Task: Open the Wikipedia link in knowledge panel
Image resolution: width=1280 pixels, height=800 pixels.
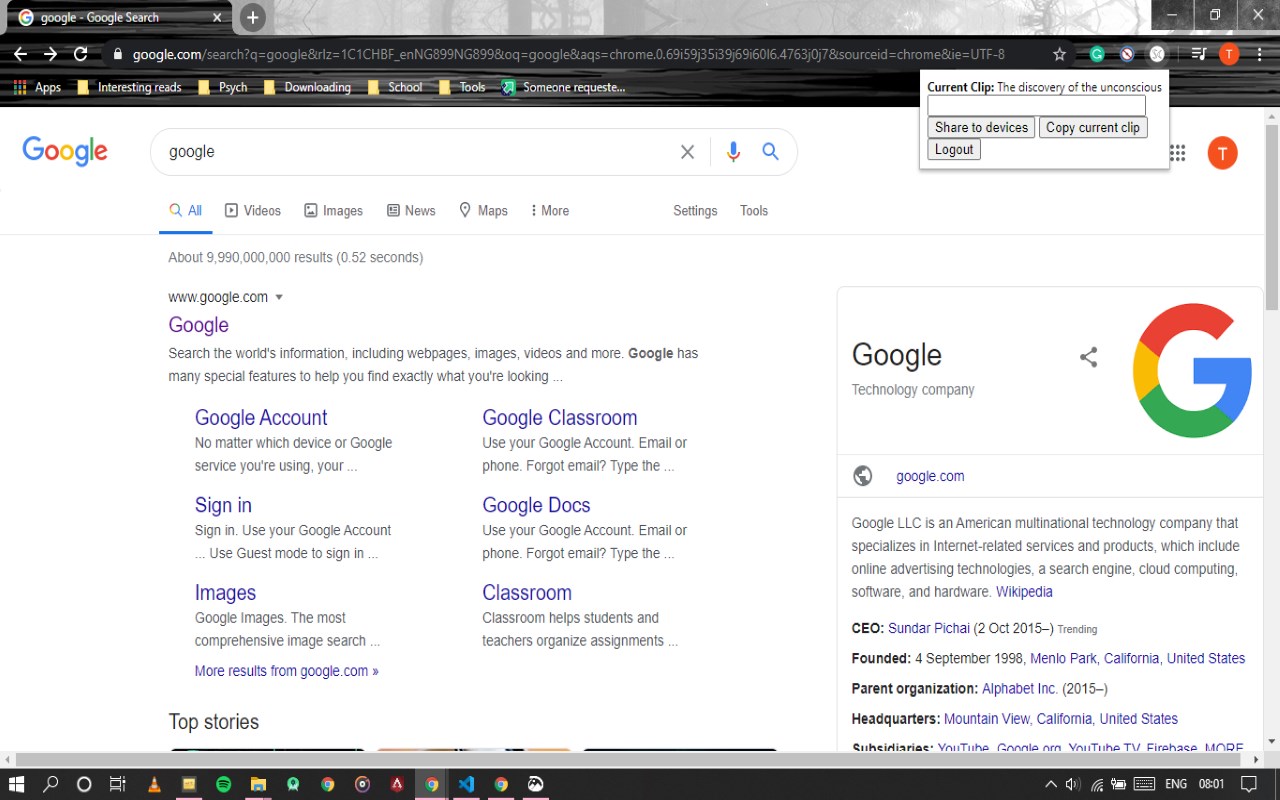Action: coord(1024,592)
